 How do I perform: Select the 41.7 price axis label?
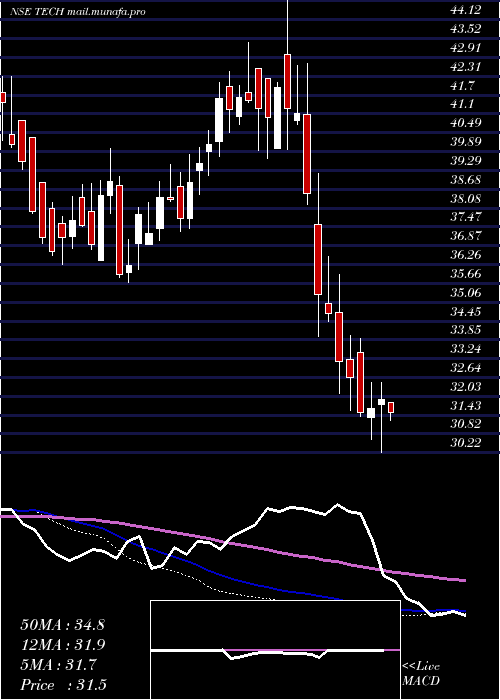[462, 85]
